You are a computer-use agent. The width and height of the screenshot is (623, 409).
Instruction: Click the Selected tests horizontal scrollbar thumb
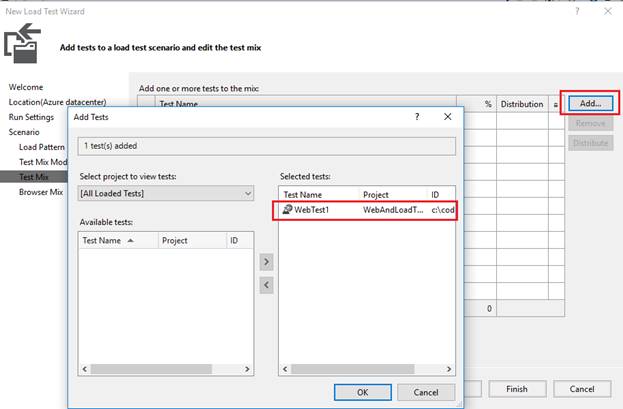point(353,369)
